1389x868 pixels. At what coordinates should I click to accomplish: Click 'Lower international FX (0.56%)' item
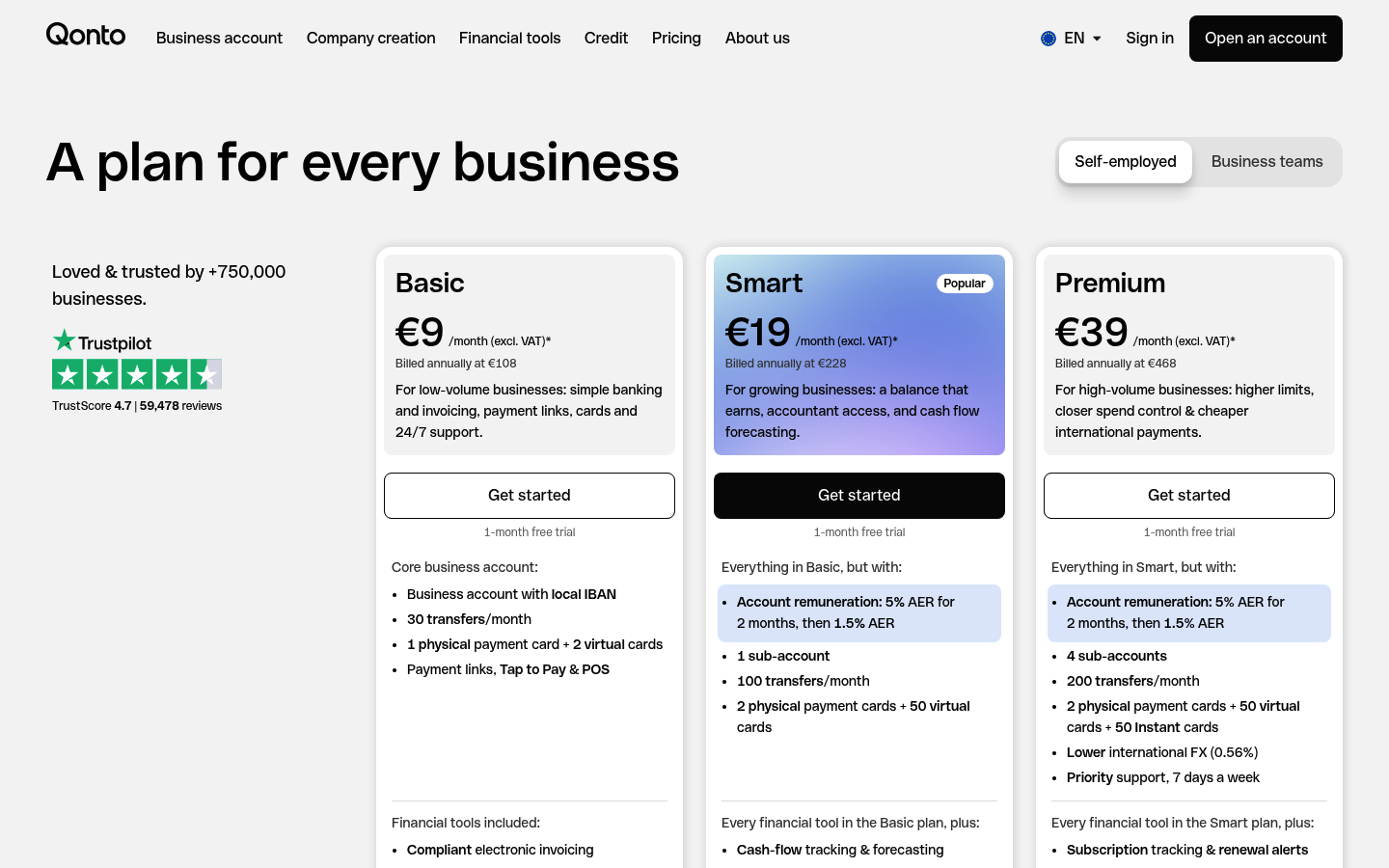click(x=1162, y=752)
